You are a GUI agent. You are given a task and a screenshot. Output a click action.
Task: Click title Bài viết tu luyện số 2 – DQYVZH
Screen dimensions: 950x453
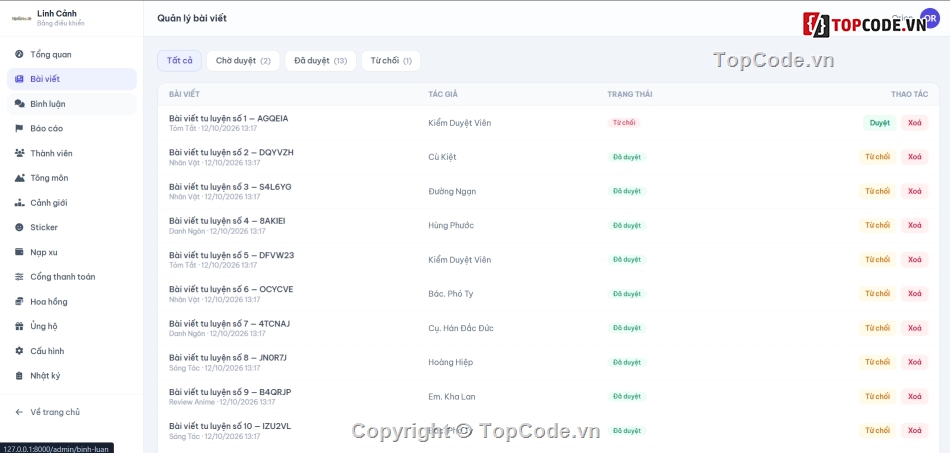(x=231, y=152)
